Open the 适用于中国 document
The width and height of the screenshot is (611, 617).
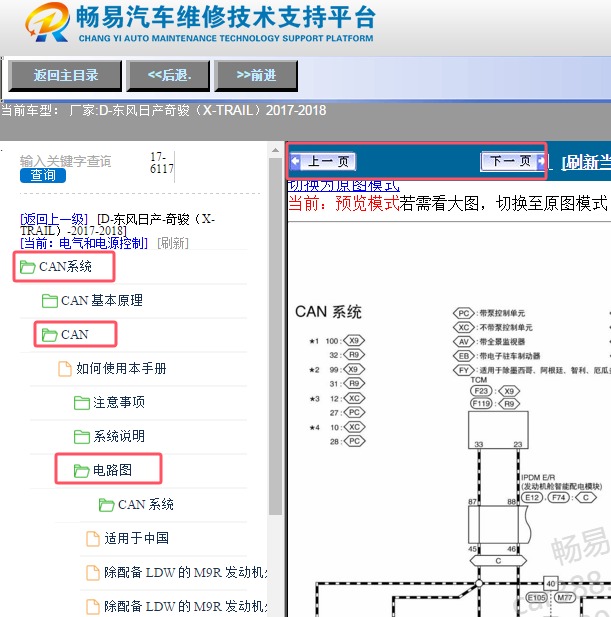[x=137, y=538]
